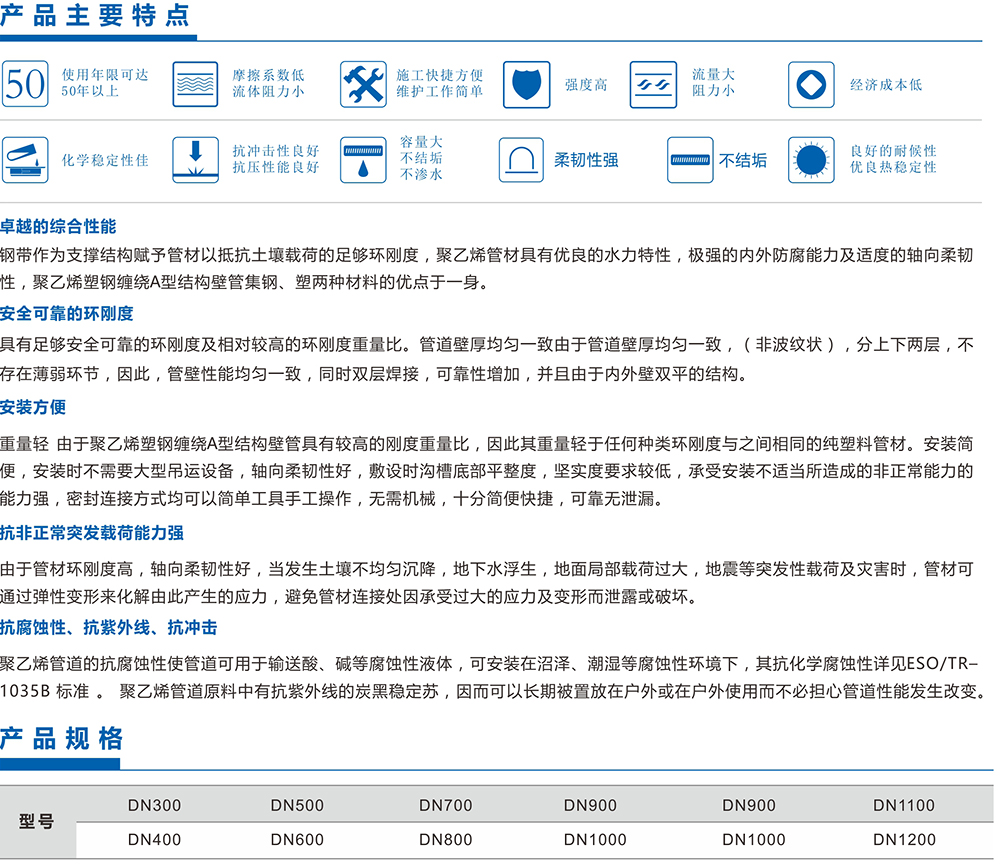Click the arch-shaped flexibility icon
Viewport: 1000px width, 866px height.
tap(522, 159)
